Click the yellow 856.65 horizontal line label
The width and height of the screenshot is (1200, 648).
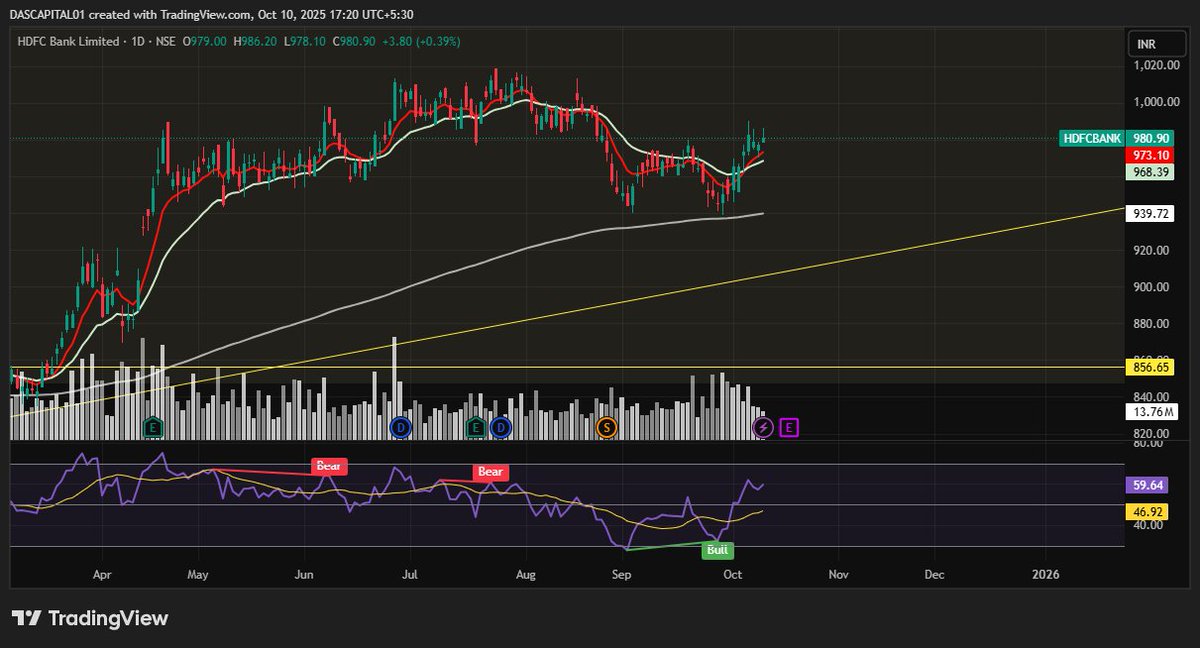(1152, 367)
